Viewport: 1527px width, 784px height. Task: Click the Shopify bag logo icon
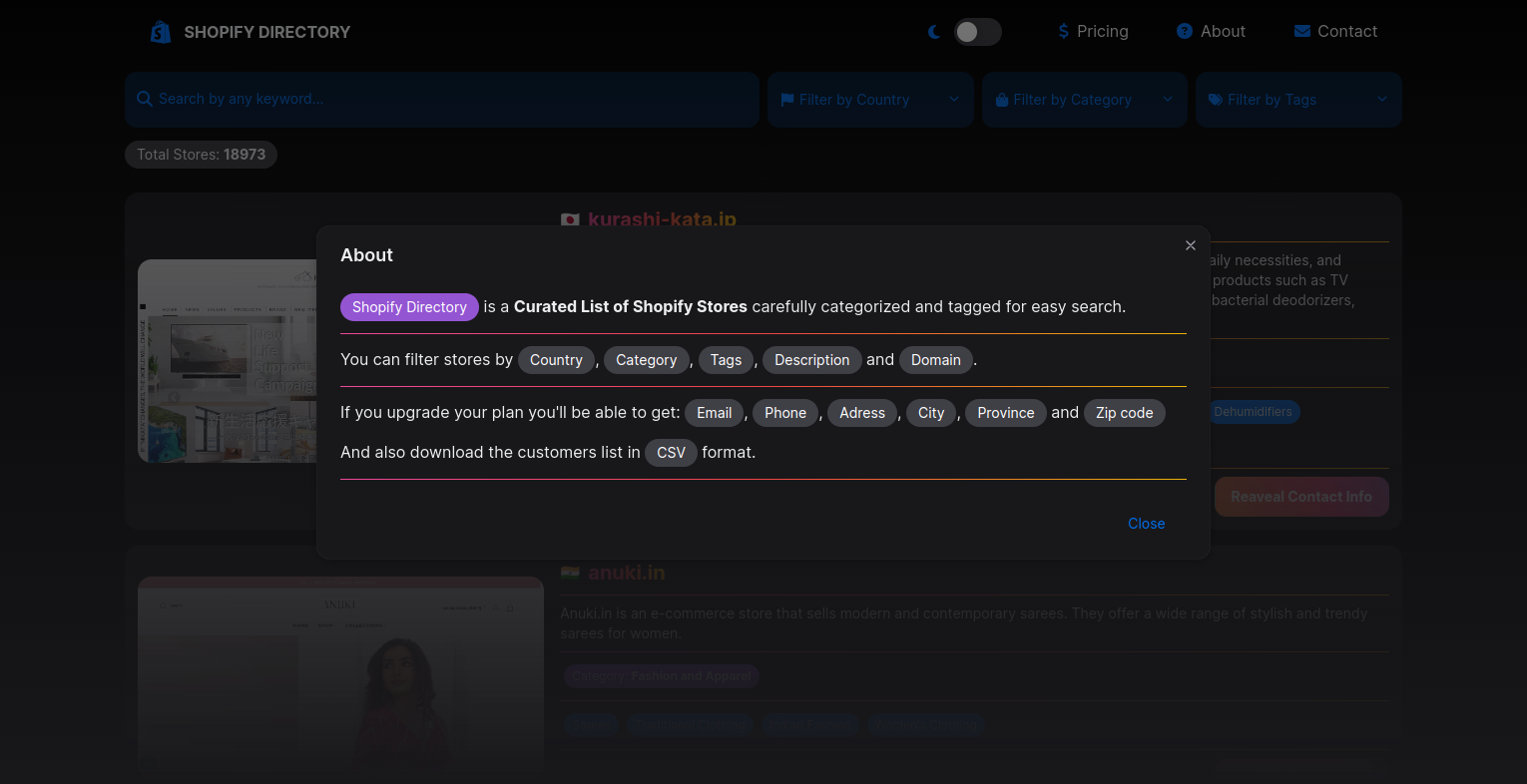click(161, 32)
